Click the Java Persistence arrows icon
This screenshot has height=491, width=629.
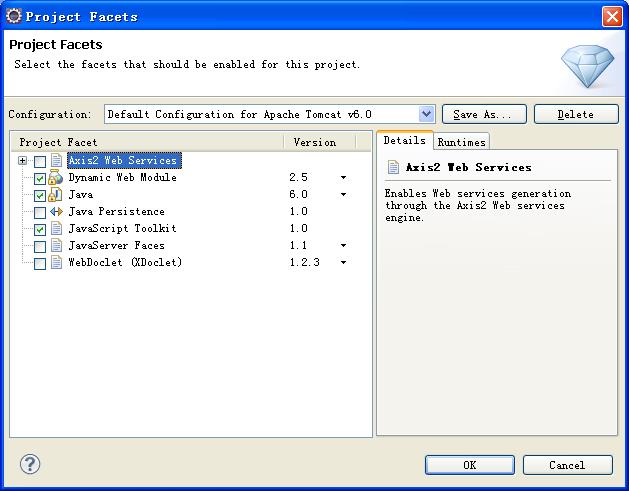56,211
